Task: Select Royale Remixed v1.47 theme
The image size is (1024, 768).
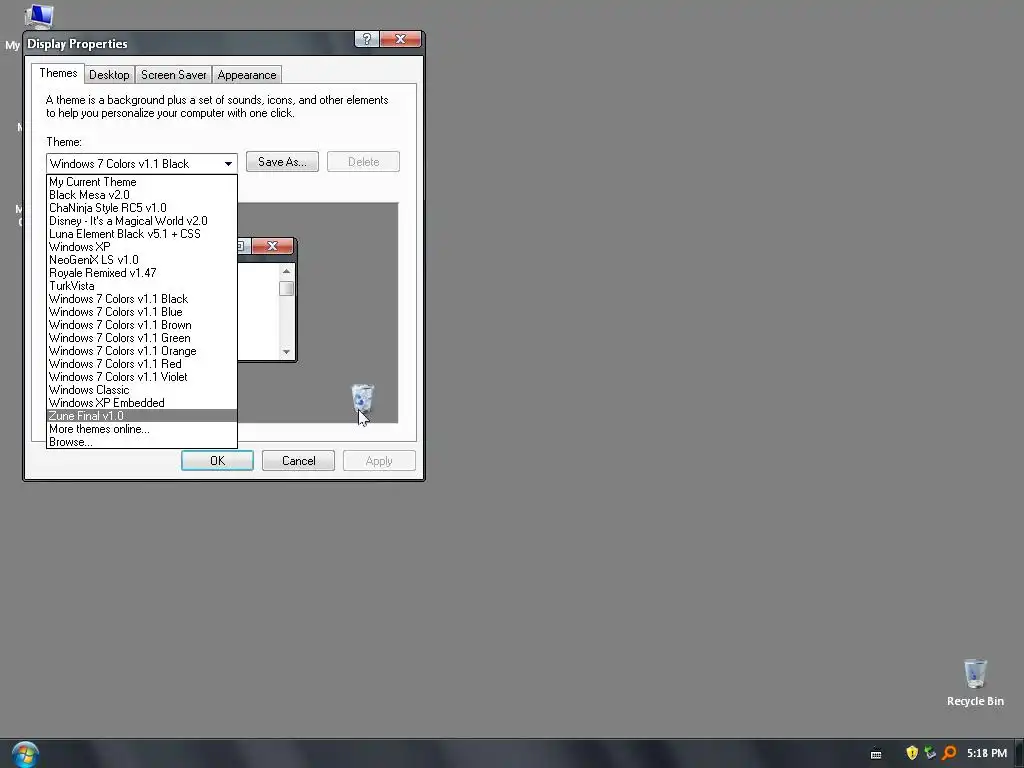Action: tap(142, 273)
